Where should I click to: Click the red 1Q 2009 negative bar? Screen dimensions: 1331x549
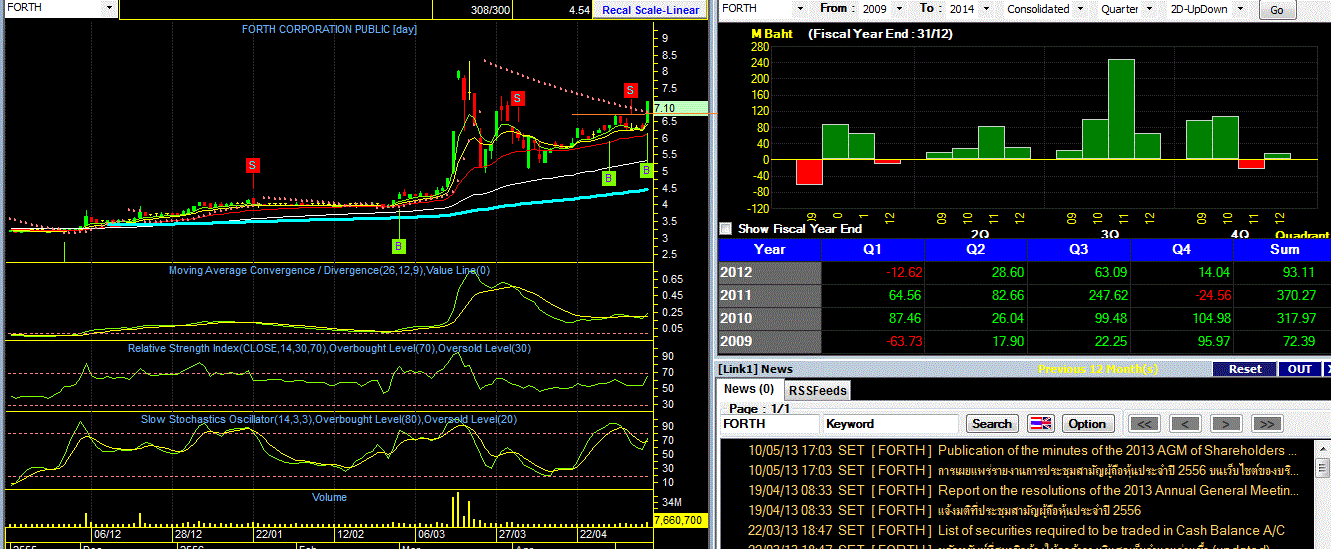(x=809, y=172)
